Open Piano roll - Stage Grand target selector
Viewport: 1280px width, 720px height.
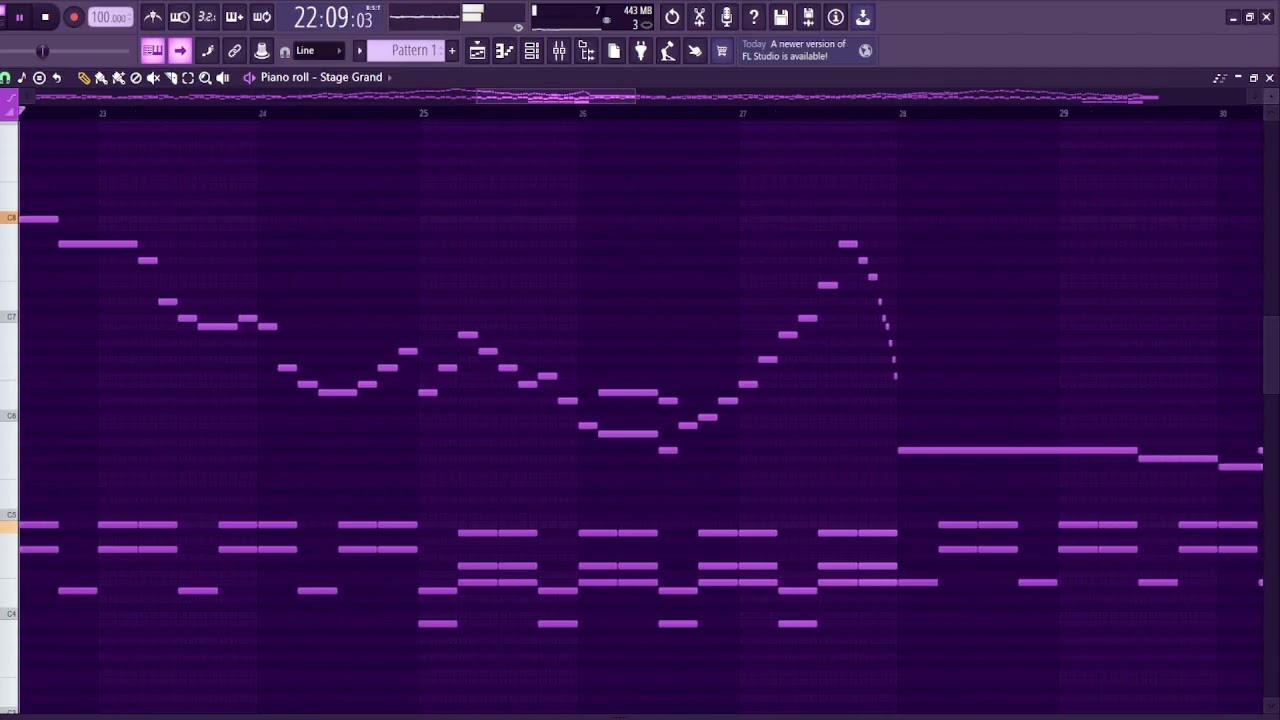point(321,77)
